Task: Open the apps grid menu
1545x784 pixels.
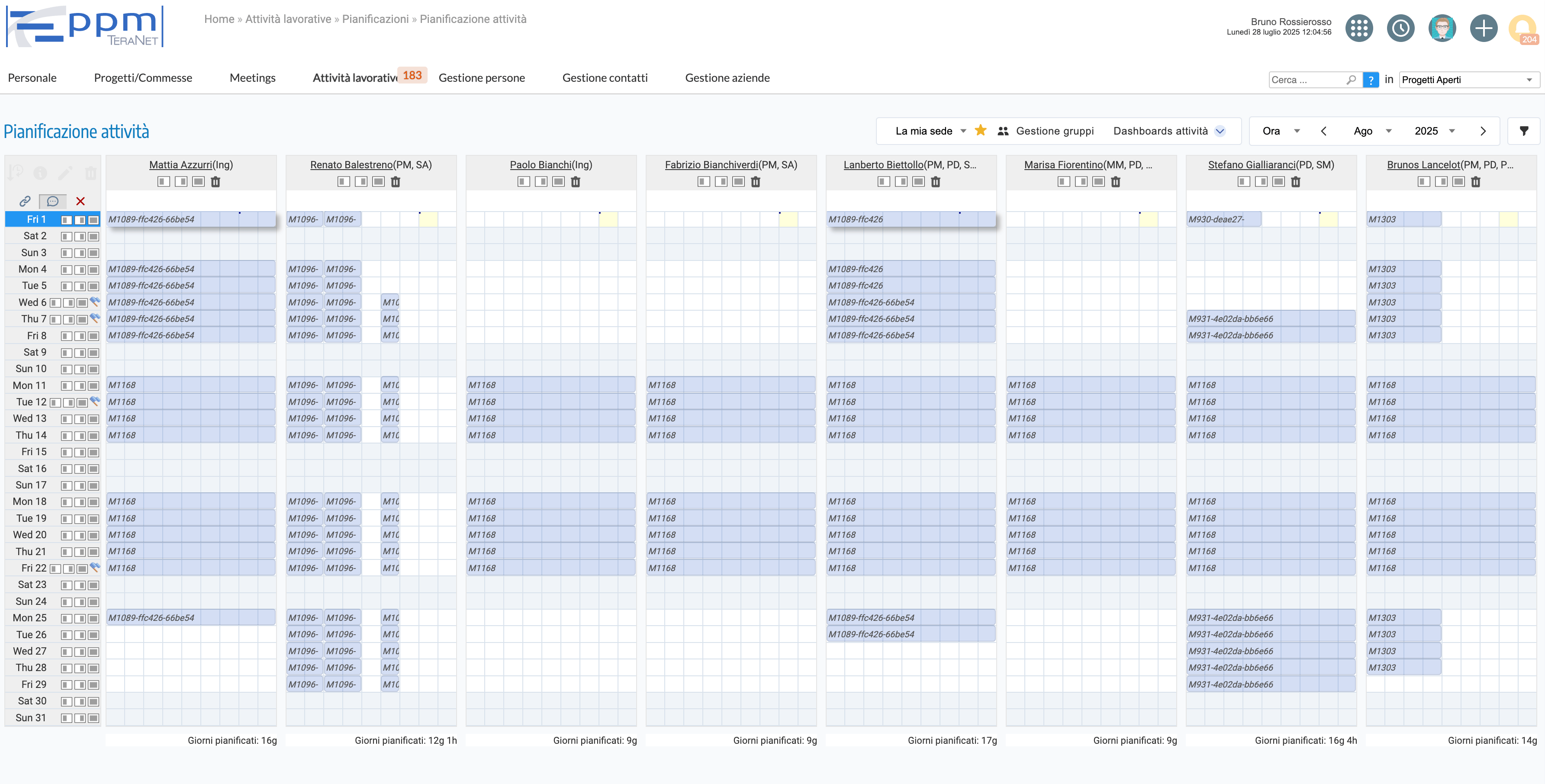Action: 1358,28
